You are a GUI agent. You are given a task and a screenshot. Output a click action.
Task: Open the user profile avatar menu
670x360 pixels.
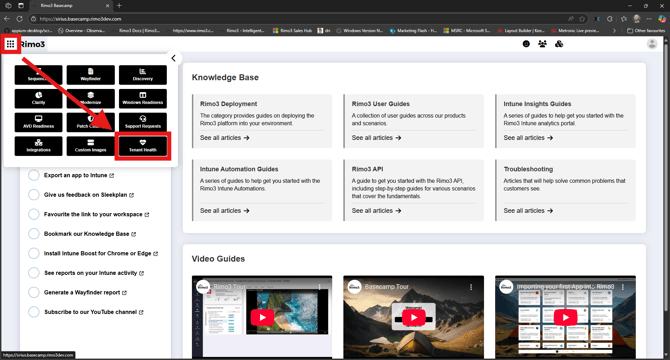point(652,44)
